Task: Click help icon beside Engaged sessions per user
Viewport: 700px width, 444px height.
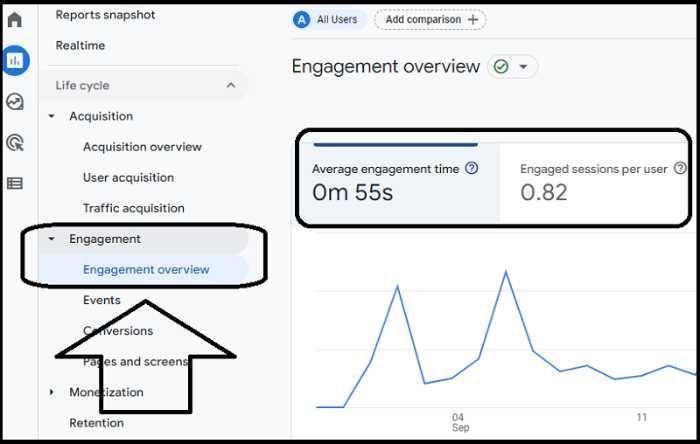Action: click(680, 169)
